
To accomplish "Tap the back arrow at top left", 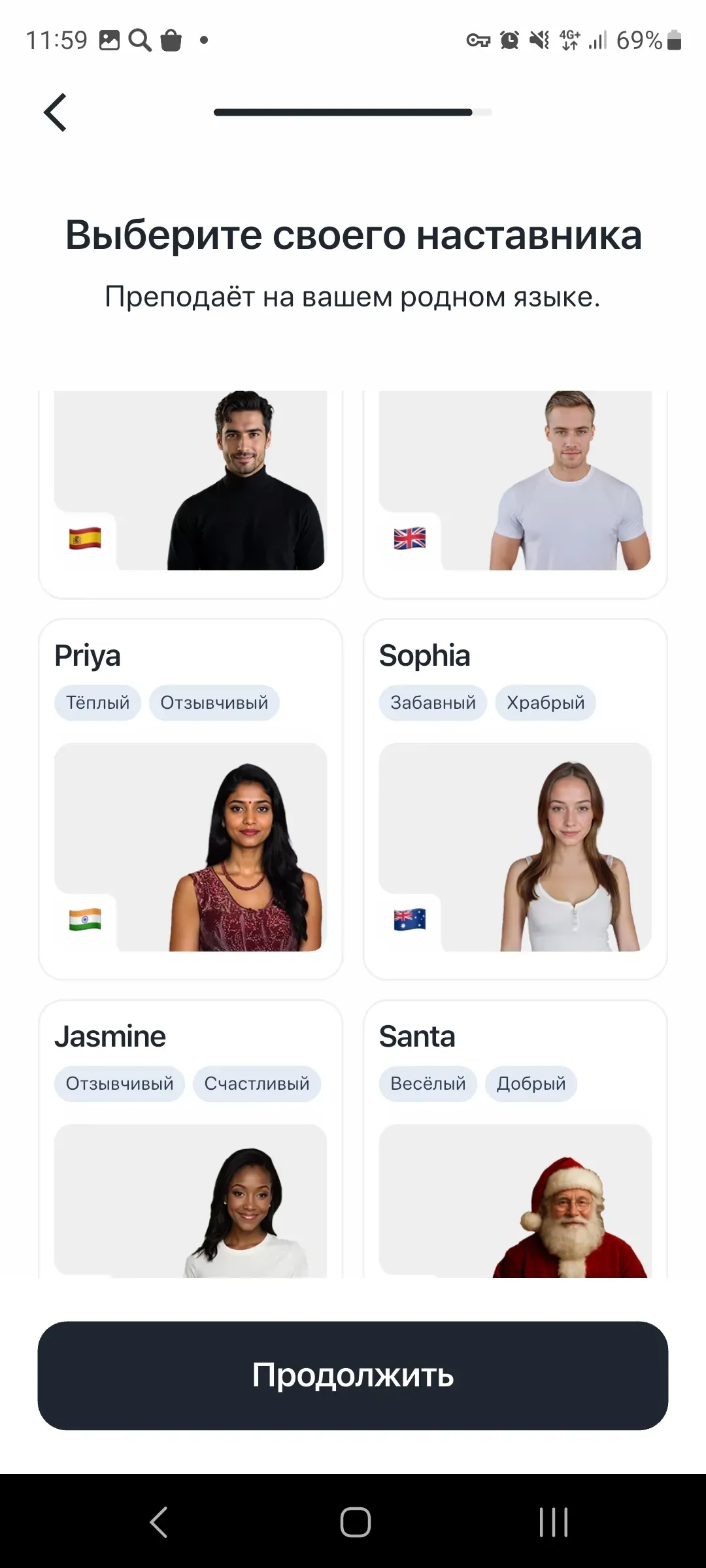I will pos(55,112).
